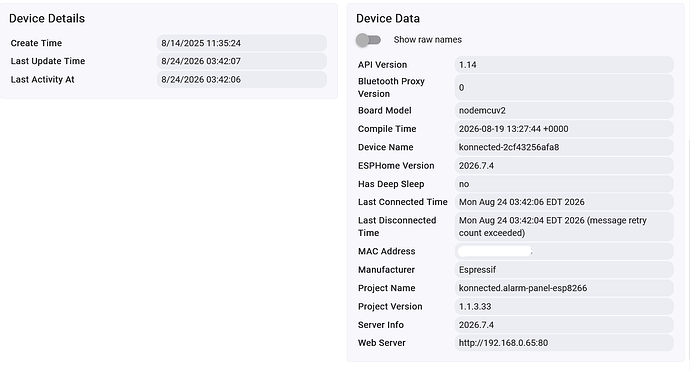Click the Last Connected Time label
Image resolution: width=690 pixels, height=370 pixels.
point(403,202)
